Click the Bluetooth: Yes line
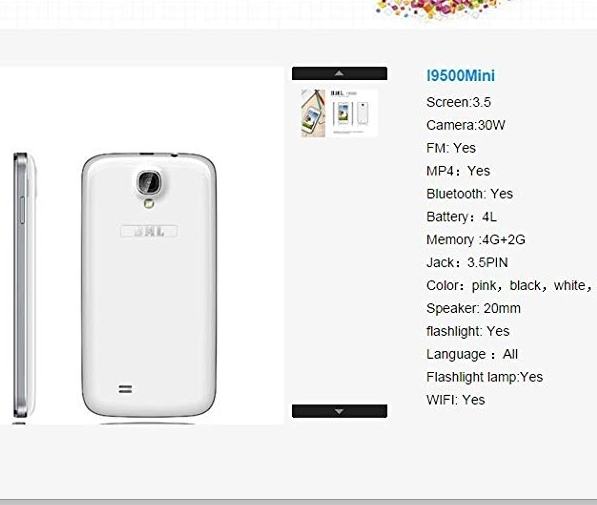 (x=469, y=194)
